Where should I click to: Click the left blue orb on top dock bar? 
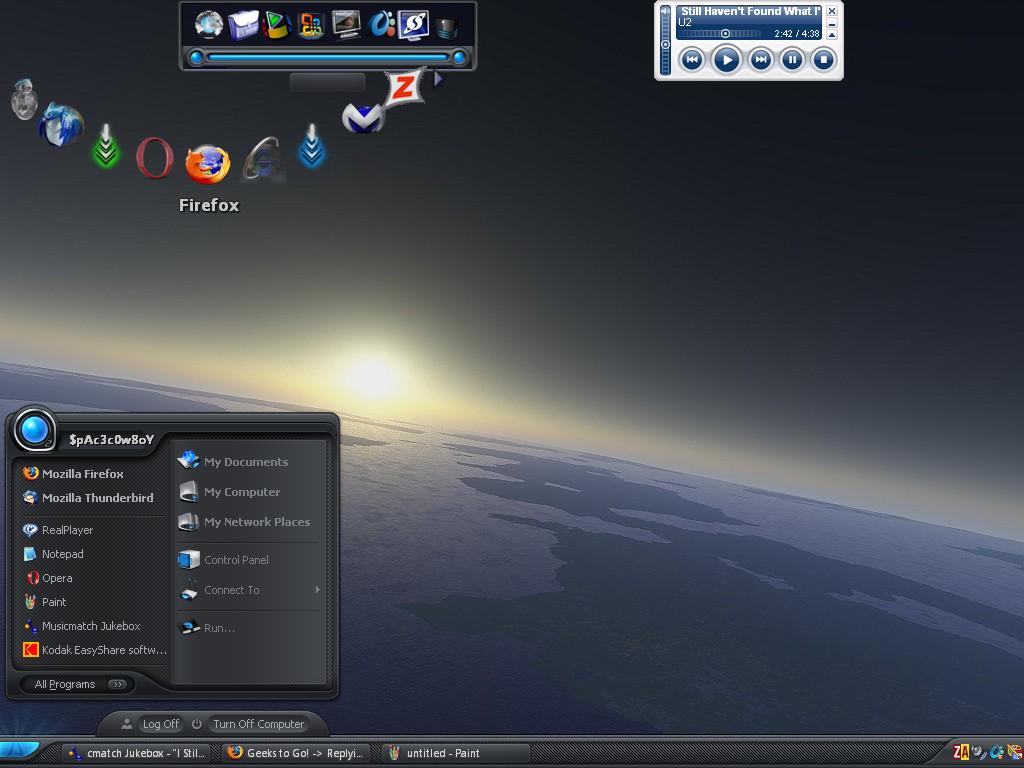196,57
